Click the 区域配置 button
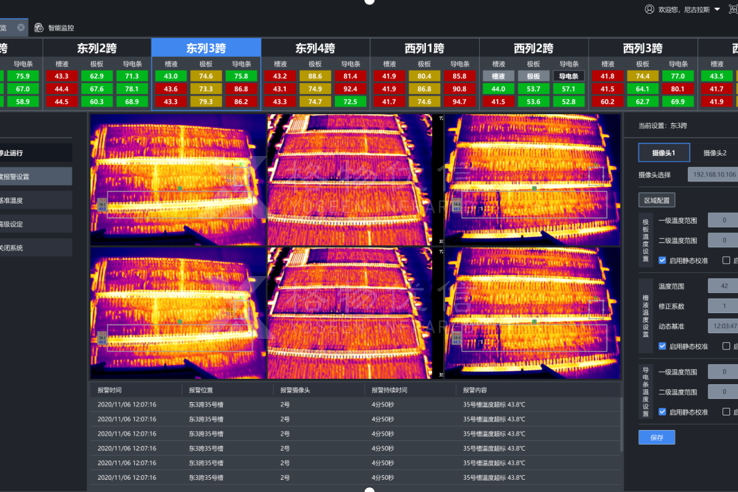Image resolution: width=738 pixels, height=492 pixels. 657,200
